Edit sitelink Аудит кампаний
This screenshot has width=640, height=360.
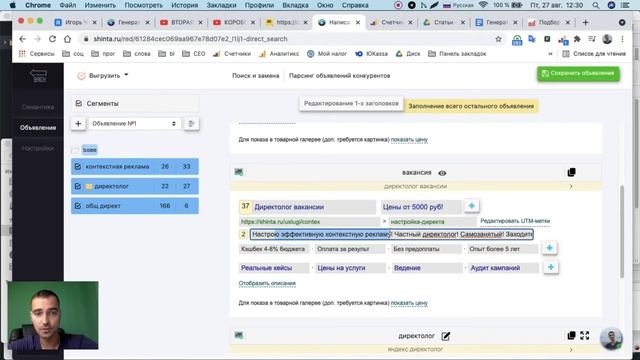[x=503, y=268]
